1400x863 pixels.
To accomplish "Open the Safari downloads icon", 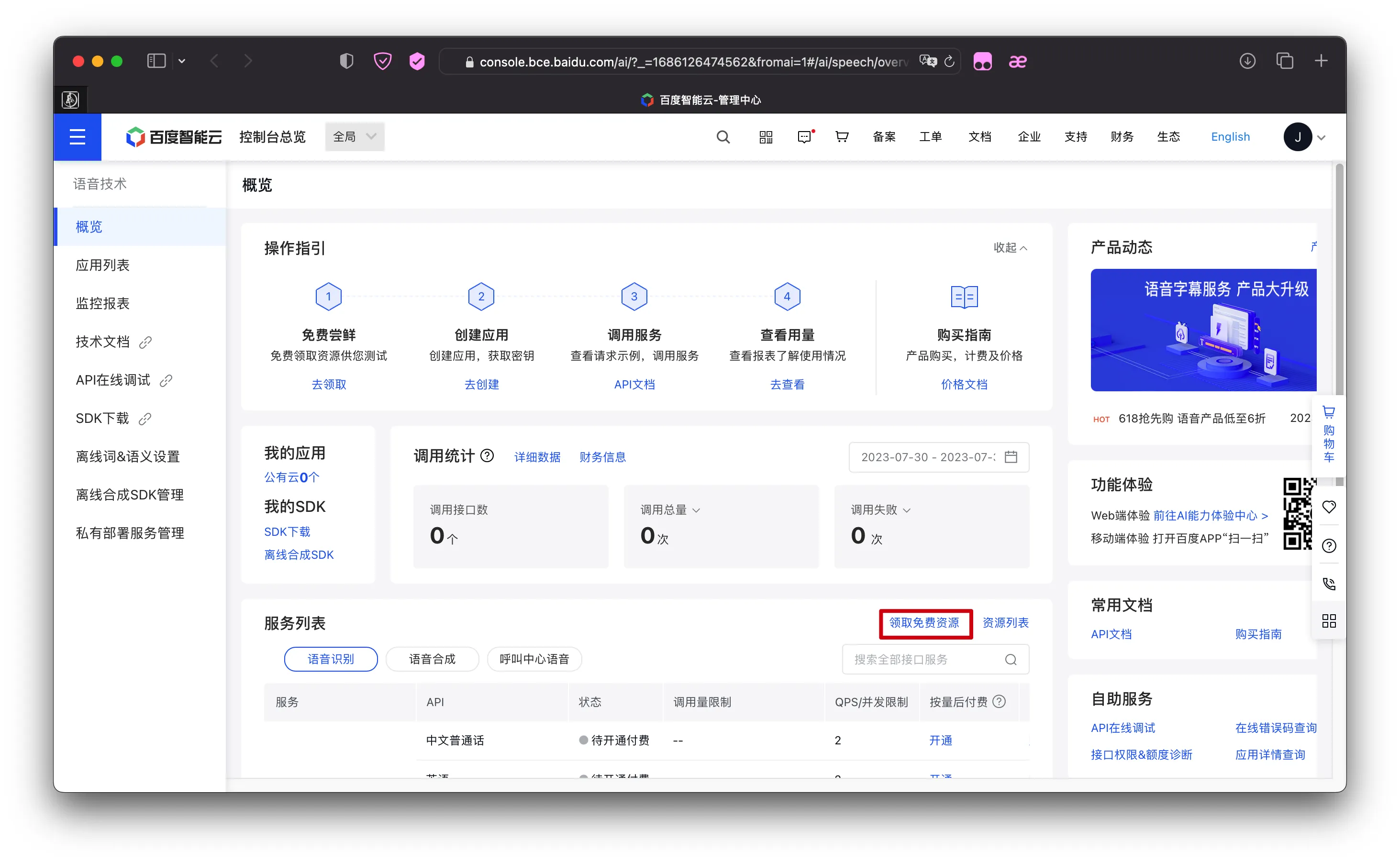I will click(1247, 61).
